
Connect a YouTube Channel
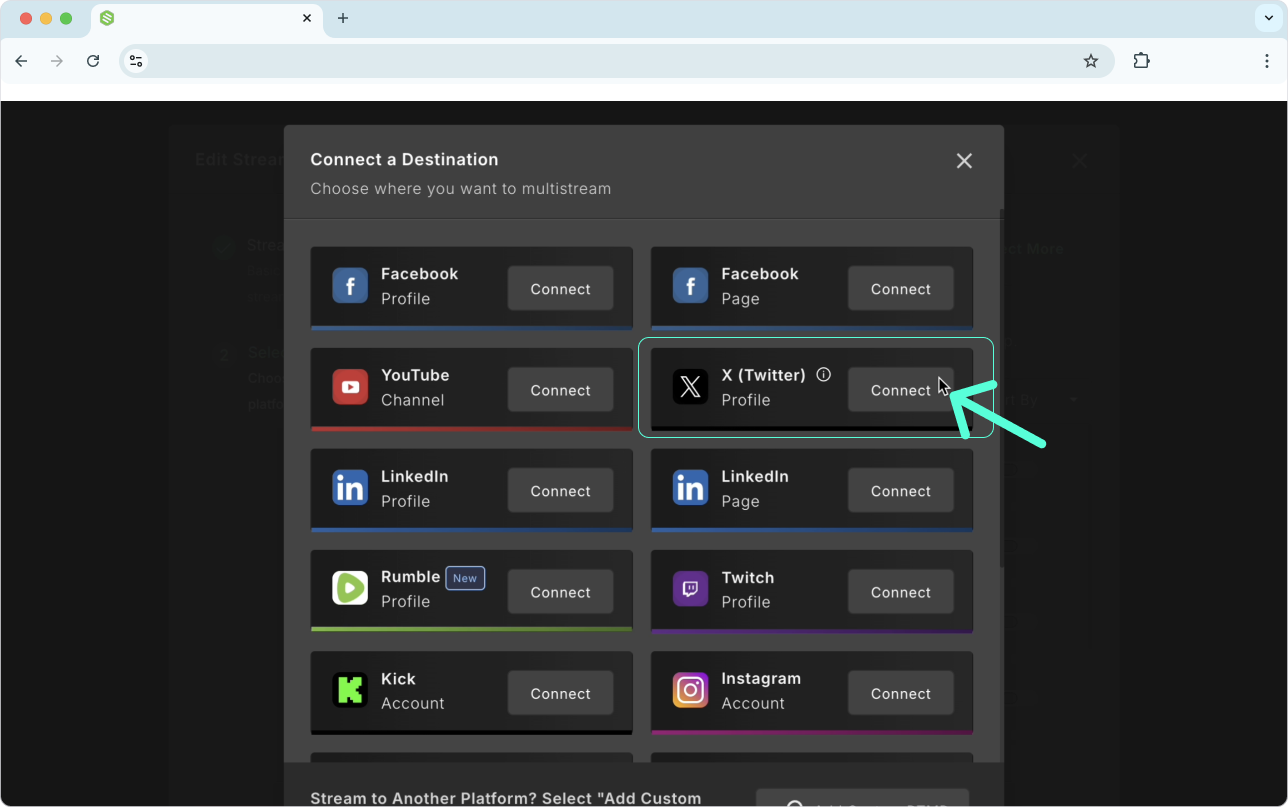click(560, 390)
